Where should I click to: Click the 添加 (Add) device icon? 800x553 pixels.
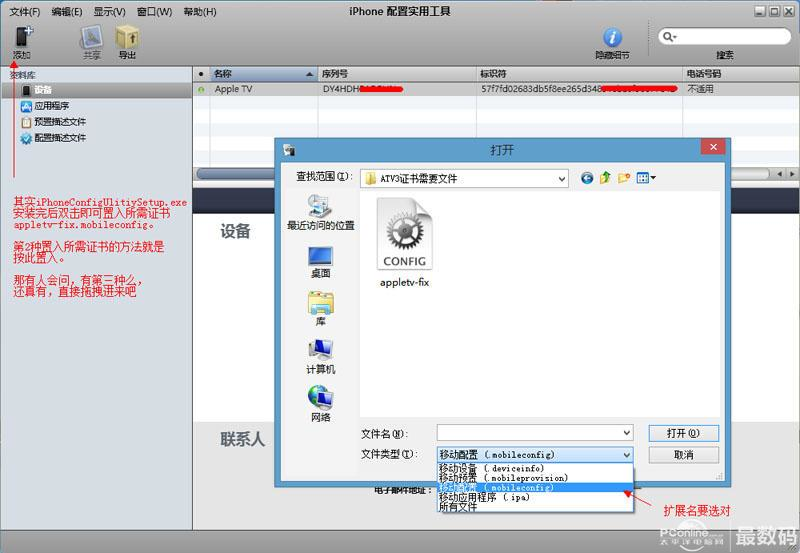coord(22,37)
